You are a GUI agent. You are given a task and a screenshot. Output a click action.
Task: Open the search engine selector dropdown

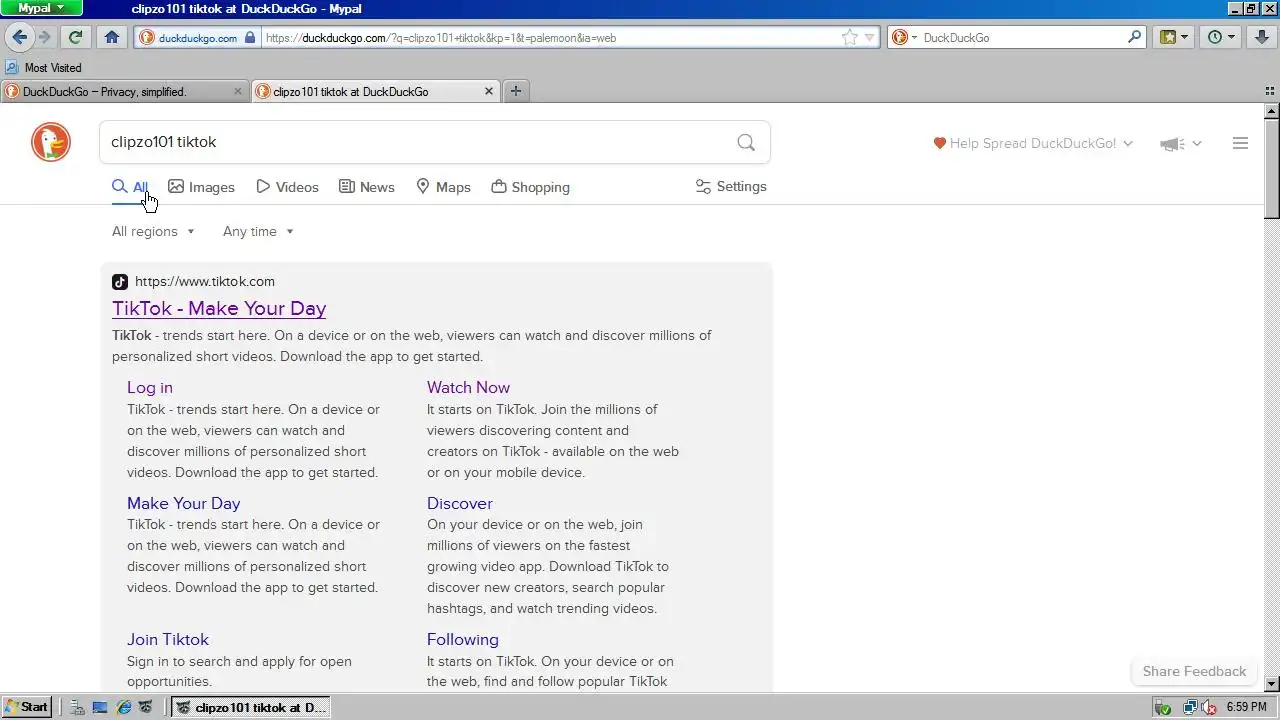[903, 38]
